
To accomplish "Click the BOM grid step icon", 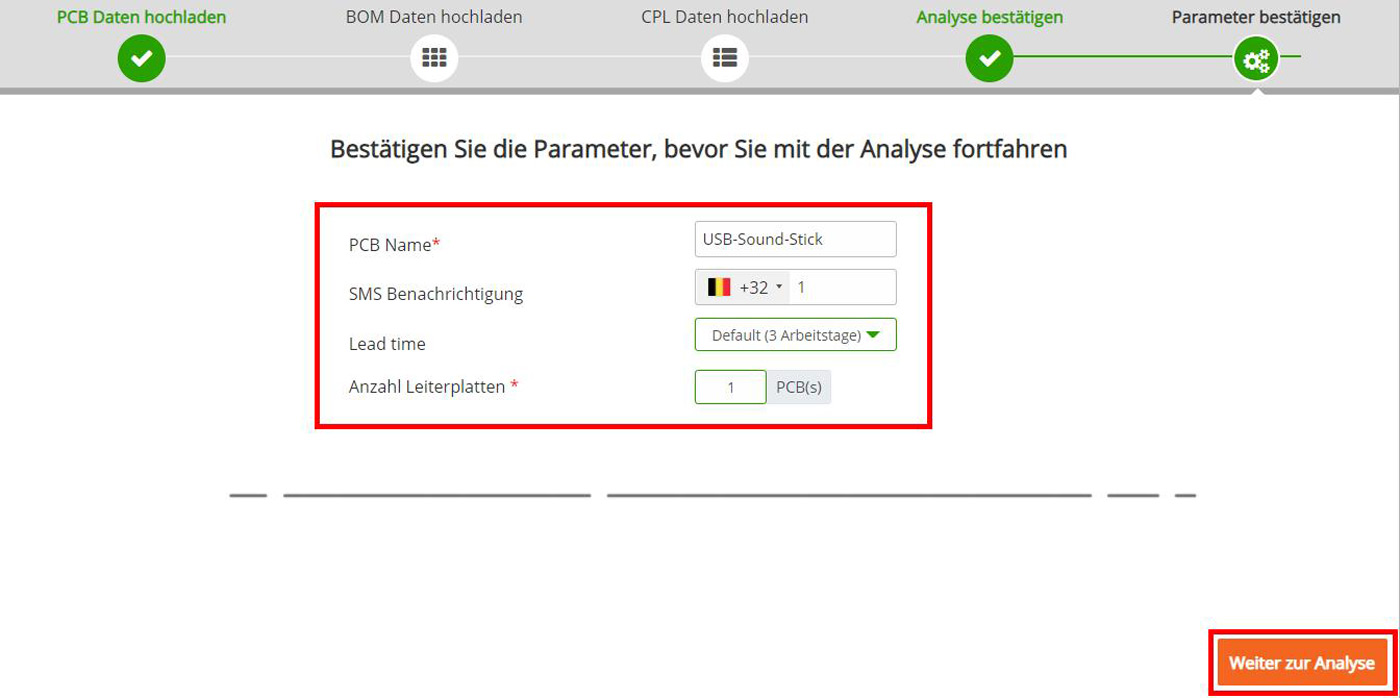I will (433, 59).
